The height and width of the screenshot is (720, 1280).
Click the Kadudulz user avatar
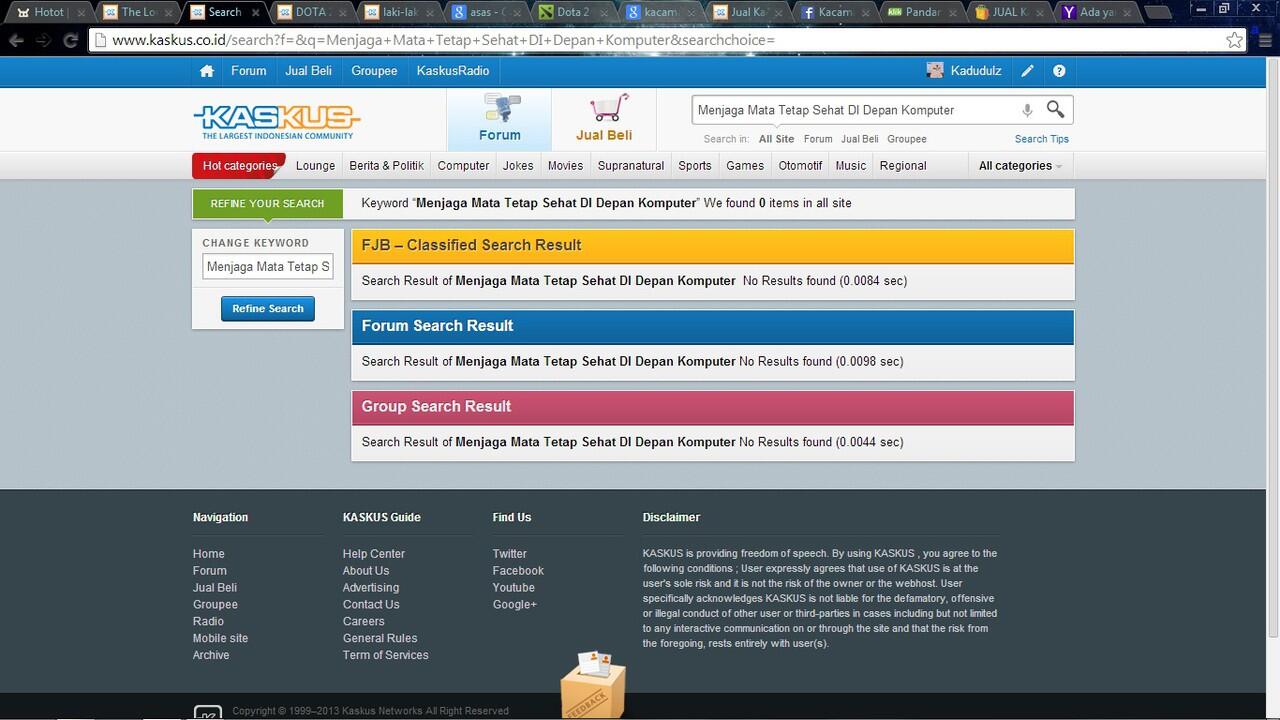(x=935, y=70)
